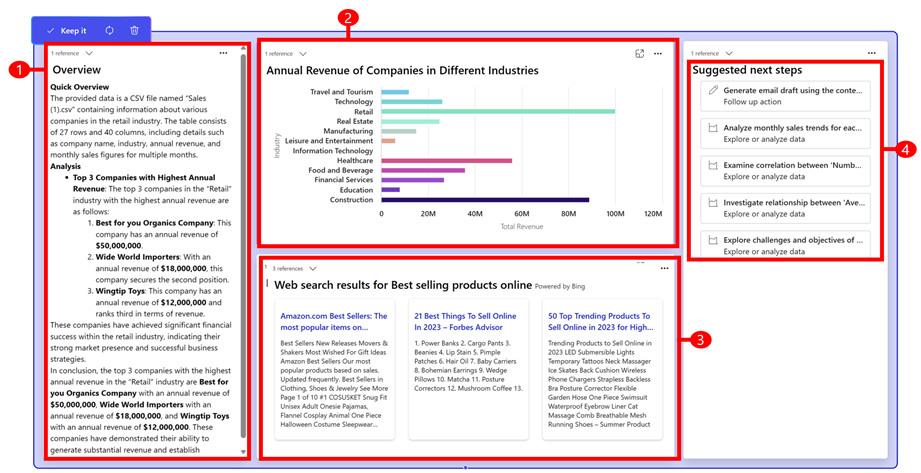Click the chart title Annual Revenue of Companies
The height and width of the screenshot is (473, 921).
(402, 71)
